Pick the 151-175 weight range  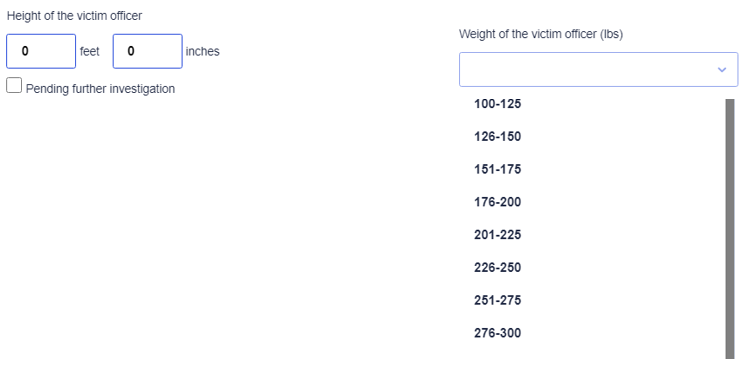(592, 169)
